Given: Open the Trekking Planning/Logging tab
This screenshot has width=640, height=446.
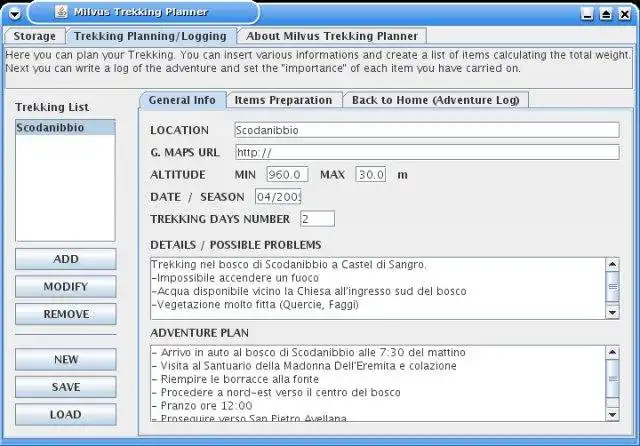Looking at the screenshot, I should [151, 36].
